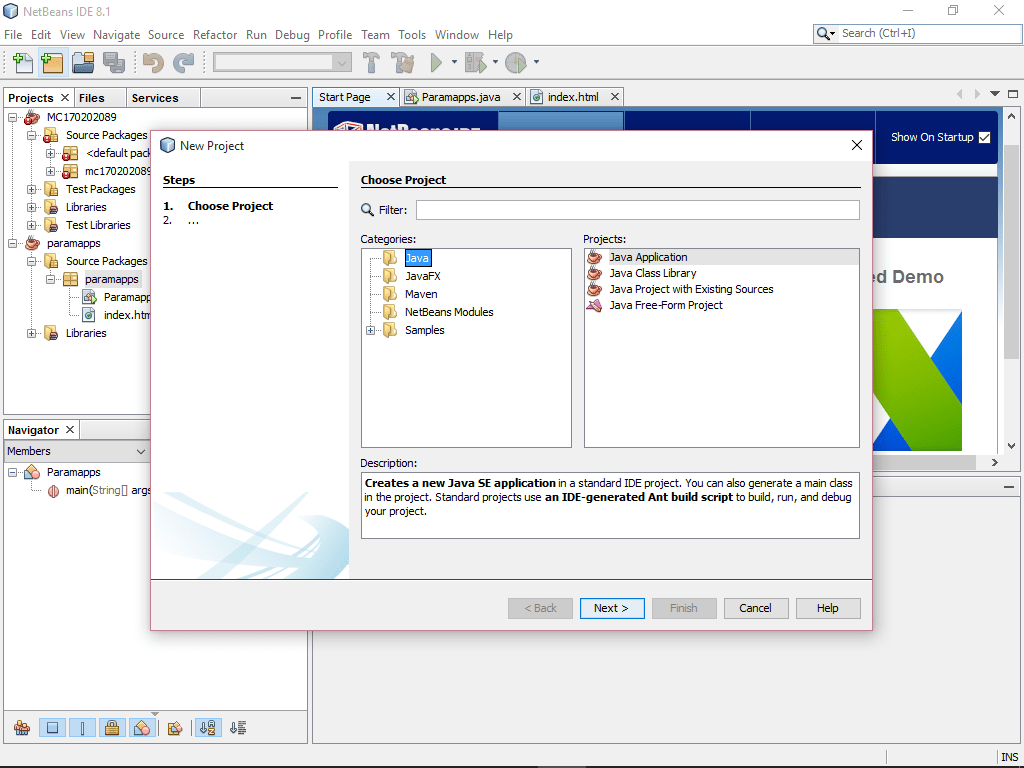This screenshot has width=1024, height=768.
Task: Toggle Show Non-Public Members lock icon
Action: point(112,728)
